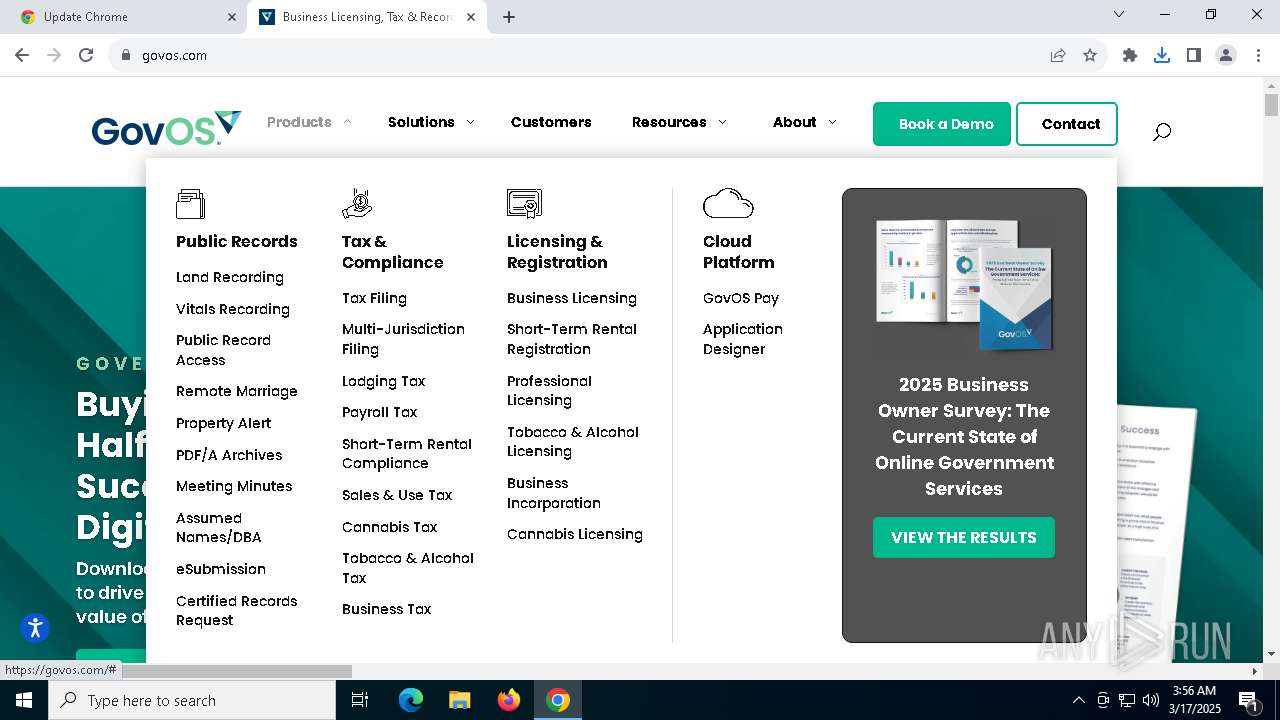Click the Book a Demo button
The image size is (1280, 720).
942,124
